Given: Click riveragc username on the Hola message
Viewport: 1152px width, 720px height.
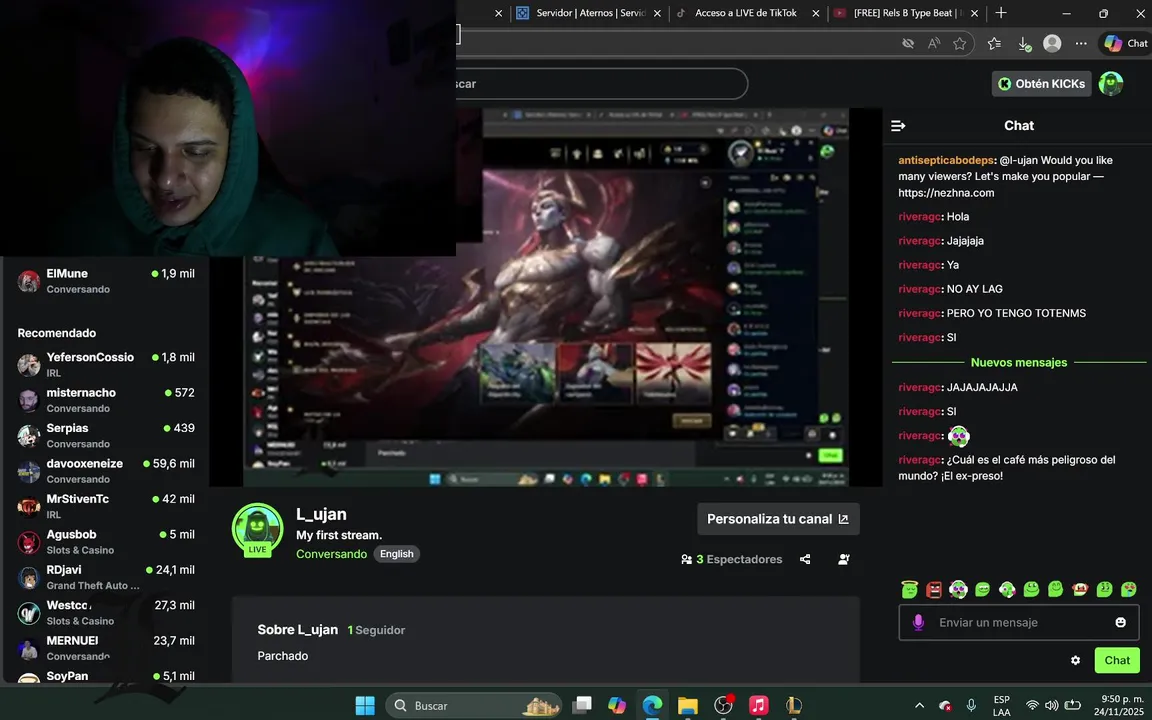Looking at the screenshot, I should (920, 217).
